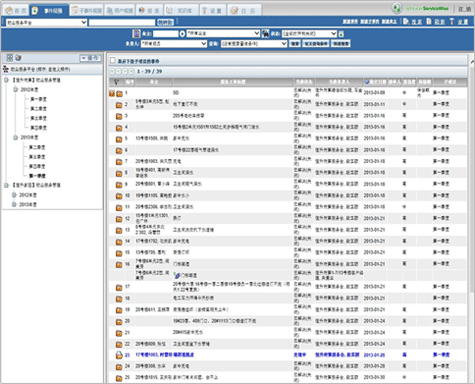Click the binoculars search icon in filter bar
The image size is (475, 384).
[x=265, y=33]
